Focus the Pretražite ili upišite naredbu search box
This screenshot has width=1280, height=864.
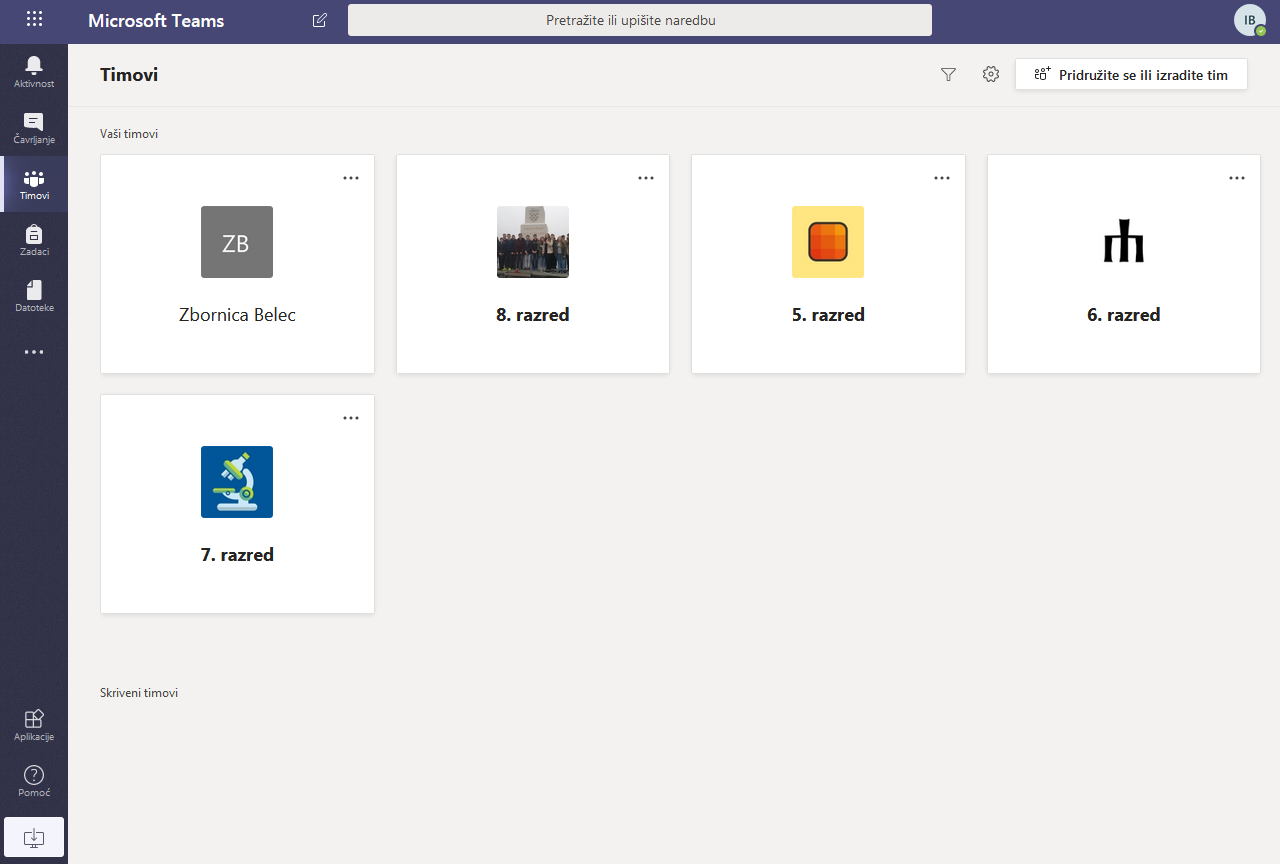click(640, 20)
